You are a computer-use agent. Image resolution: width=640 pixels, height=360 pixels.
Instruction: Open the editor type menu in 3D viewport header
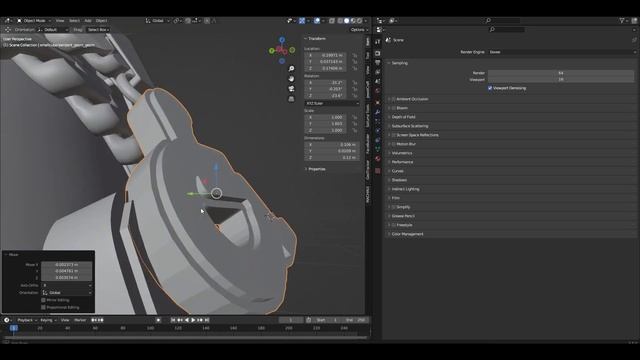[x=8, y=20]
